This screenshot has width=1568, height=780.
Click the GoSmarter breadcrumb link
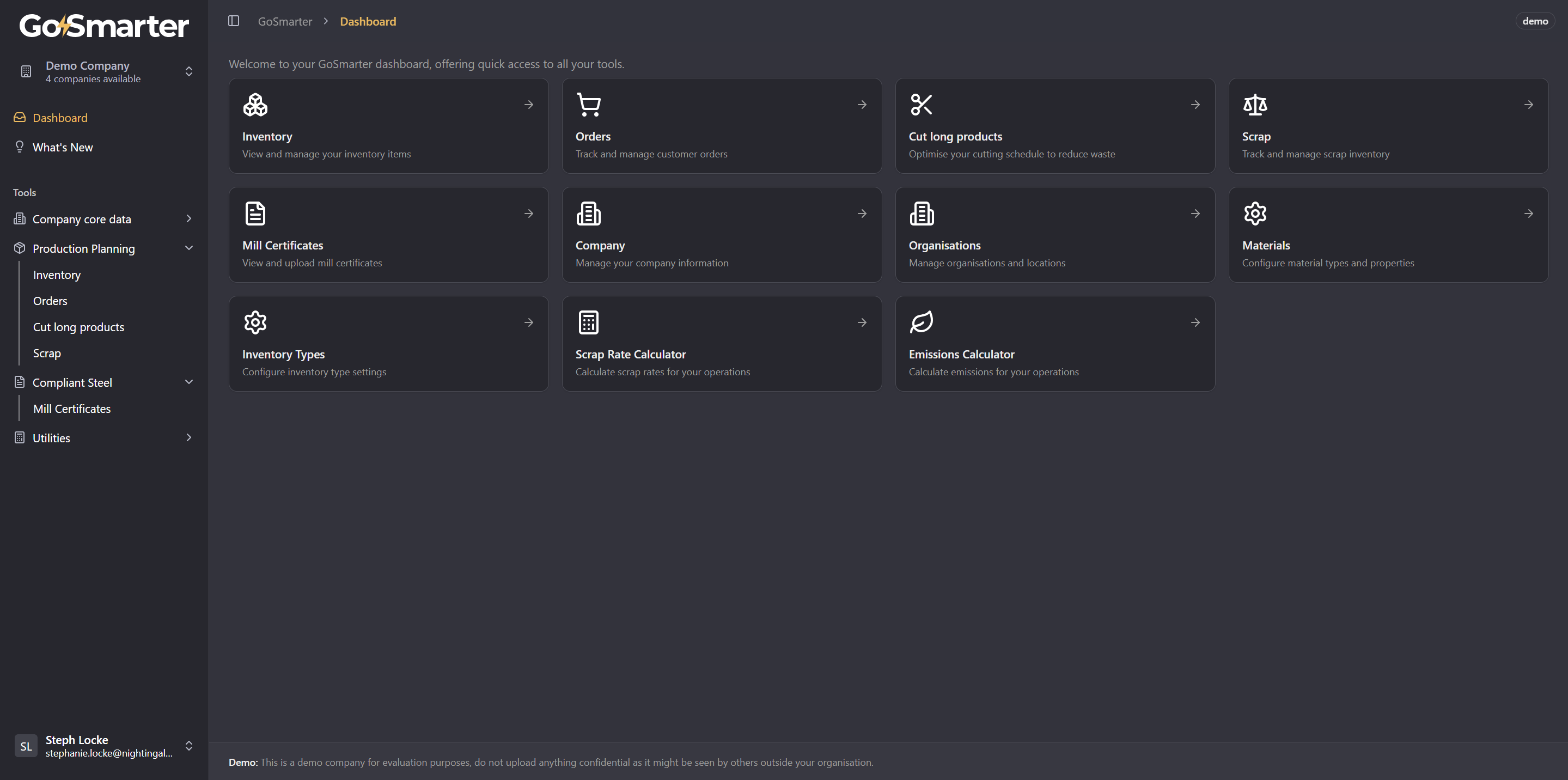(x=285, y=21)
